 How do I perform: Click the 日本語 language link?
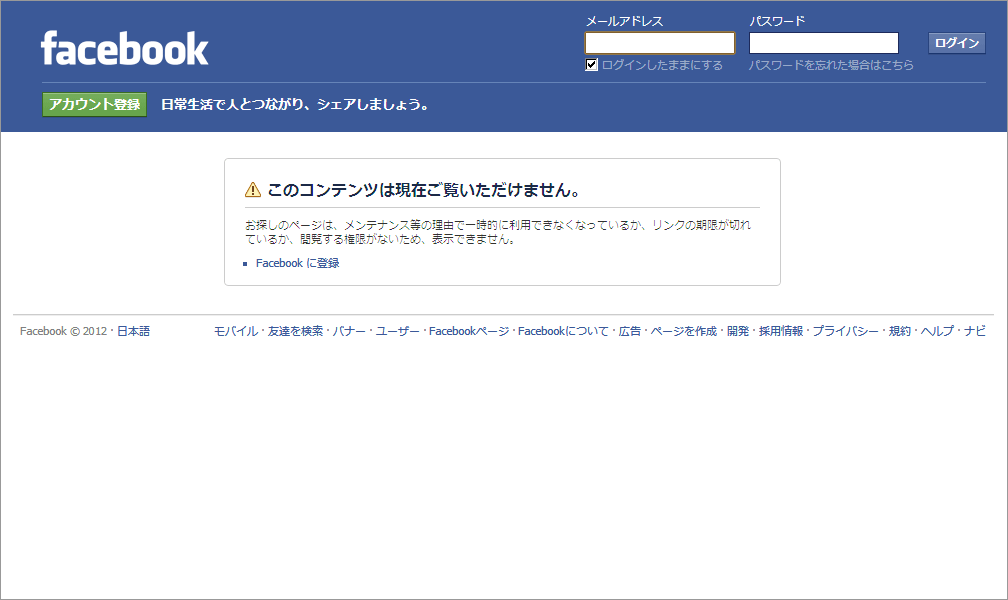coord(134,331)
